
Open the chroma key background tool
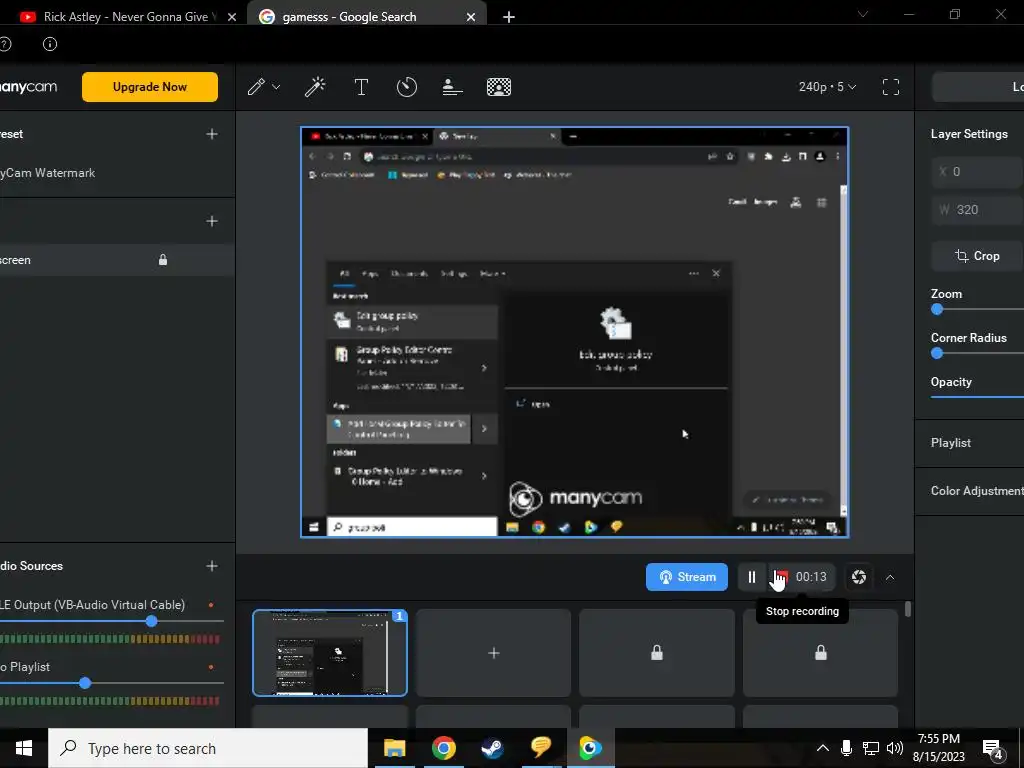click(499, 87)
